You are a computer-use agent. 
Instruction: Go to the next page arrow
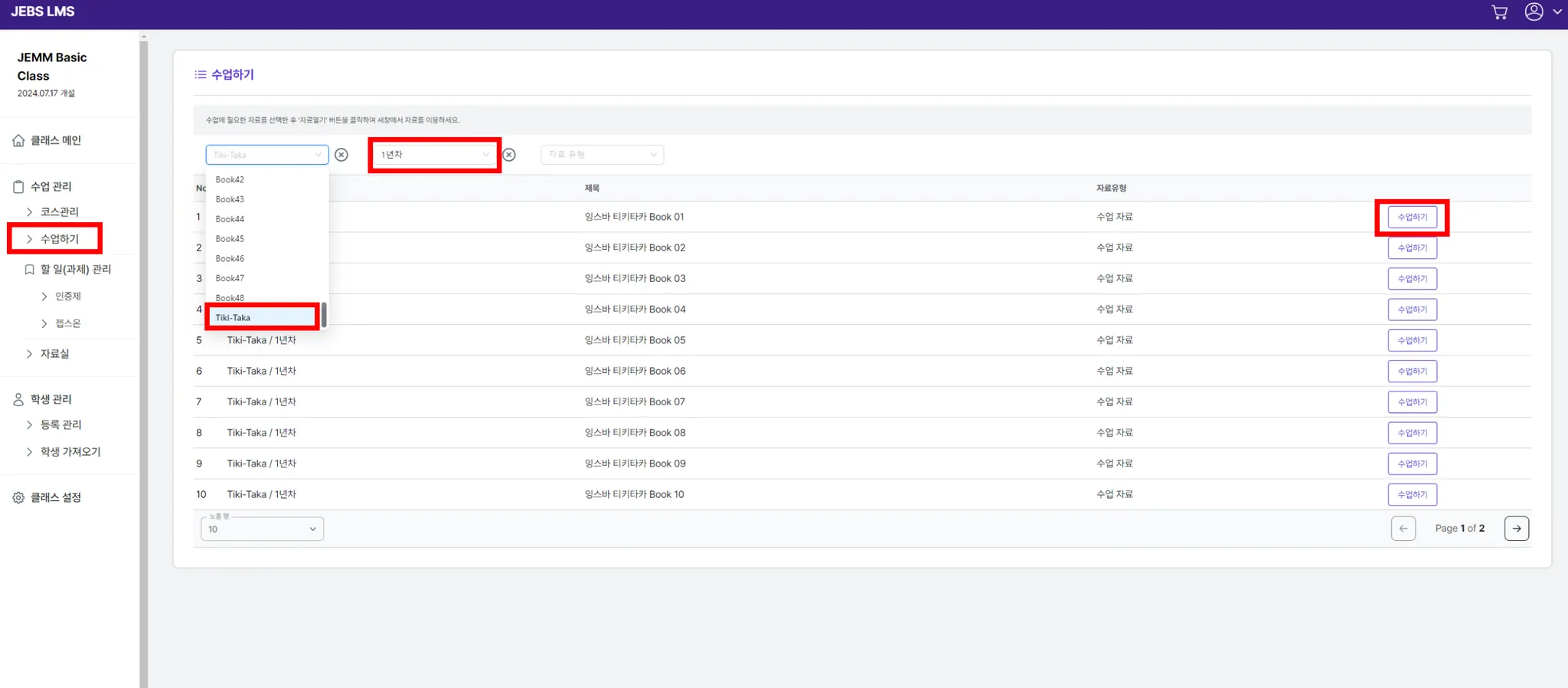coord(1516,529)
